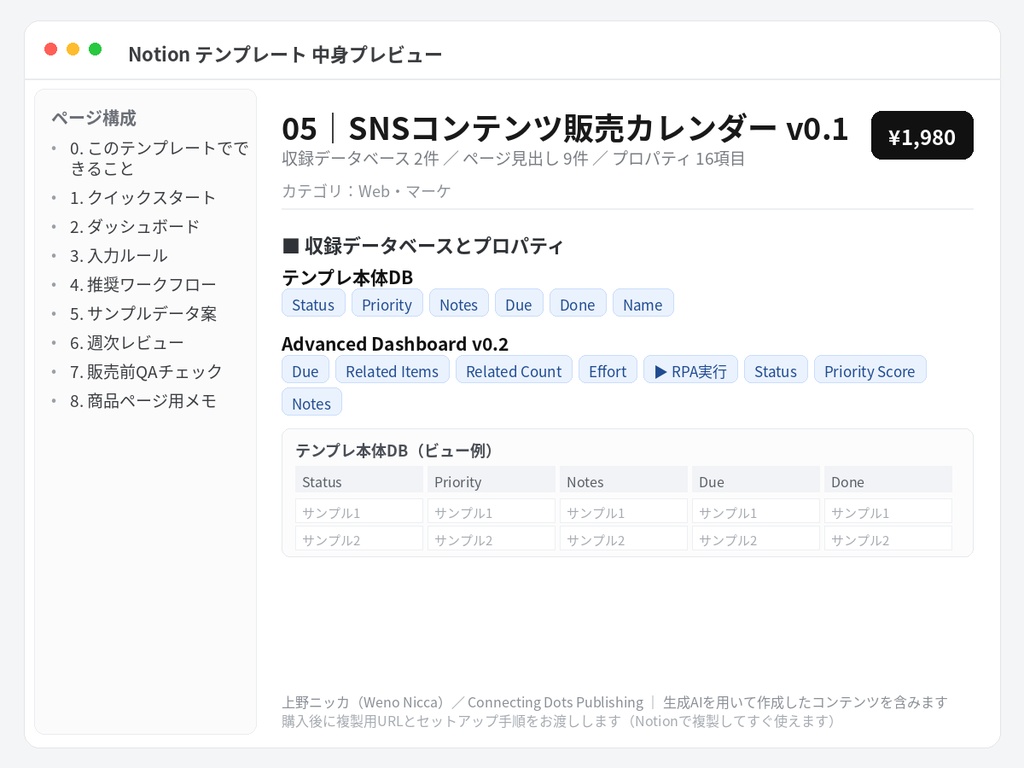Click the テンプレ本体DB（ビュー例） caption

[x=394, y=450]
